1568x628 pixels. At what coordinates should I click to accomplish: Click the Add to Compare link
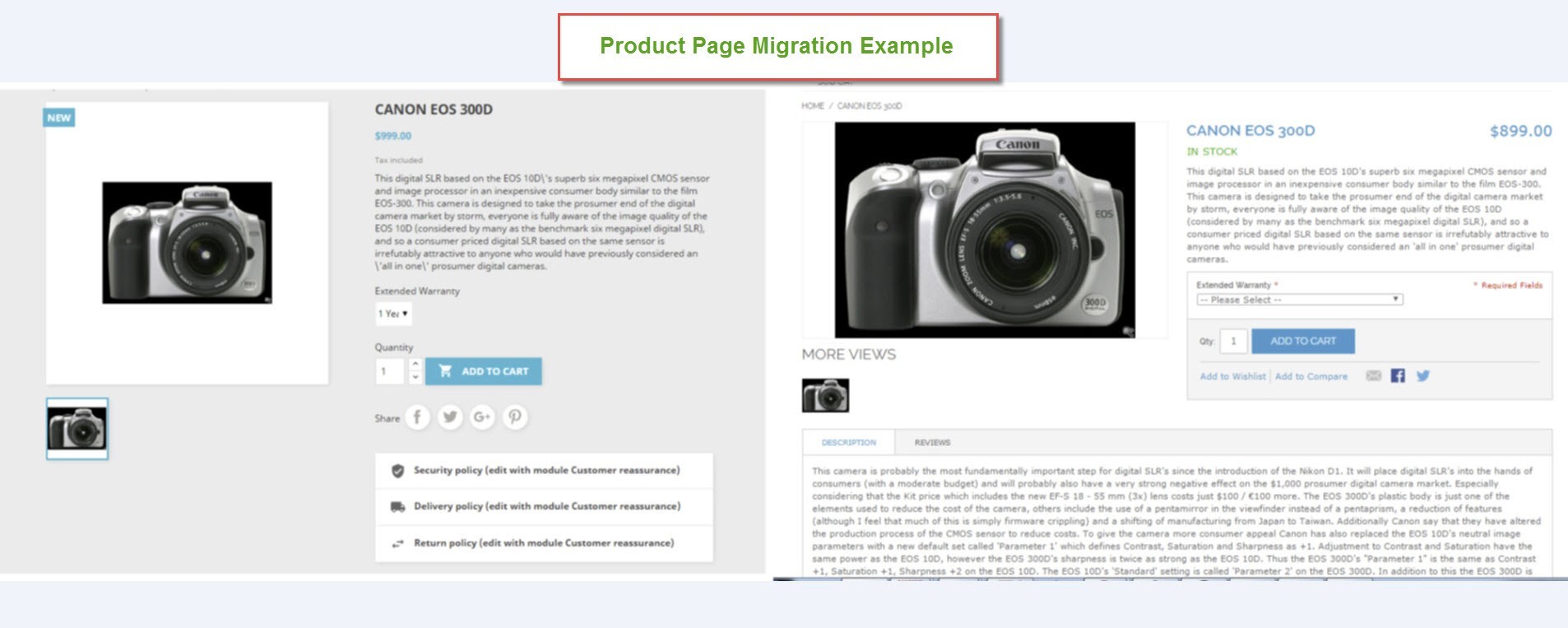(1311, 376)
